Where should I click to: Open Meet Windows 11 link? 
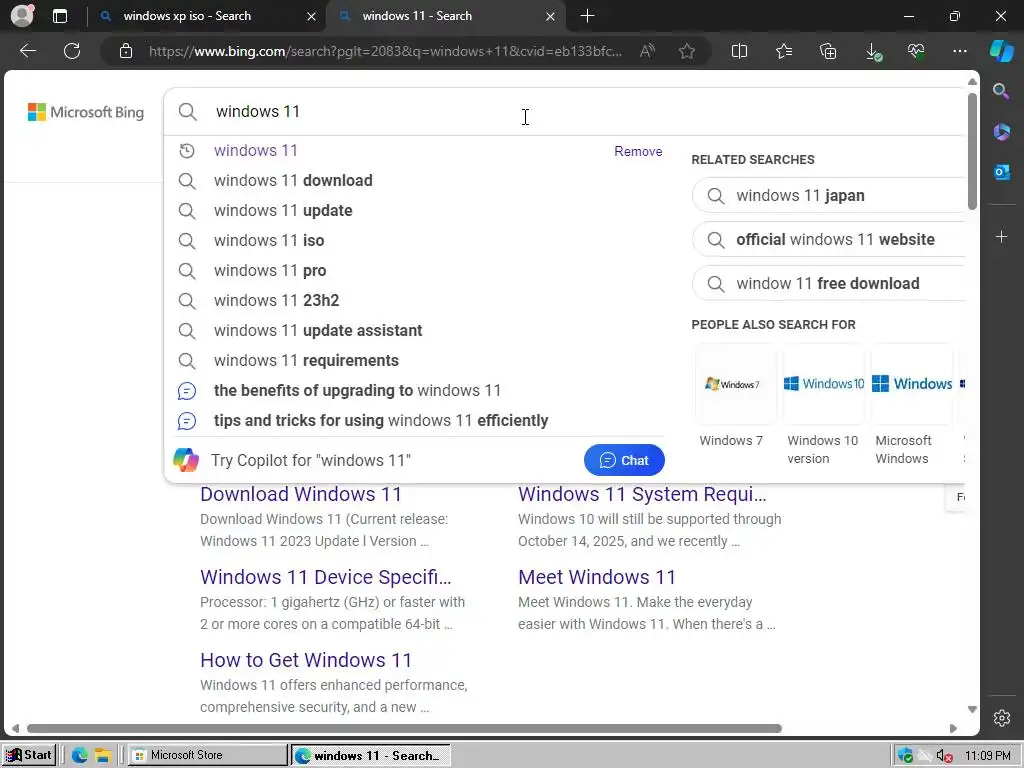click(597, 577)
